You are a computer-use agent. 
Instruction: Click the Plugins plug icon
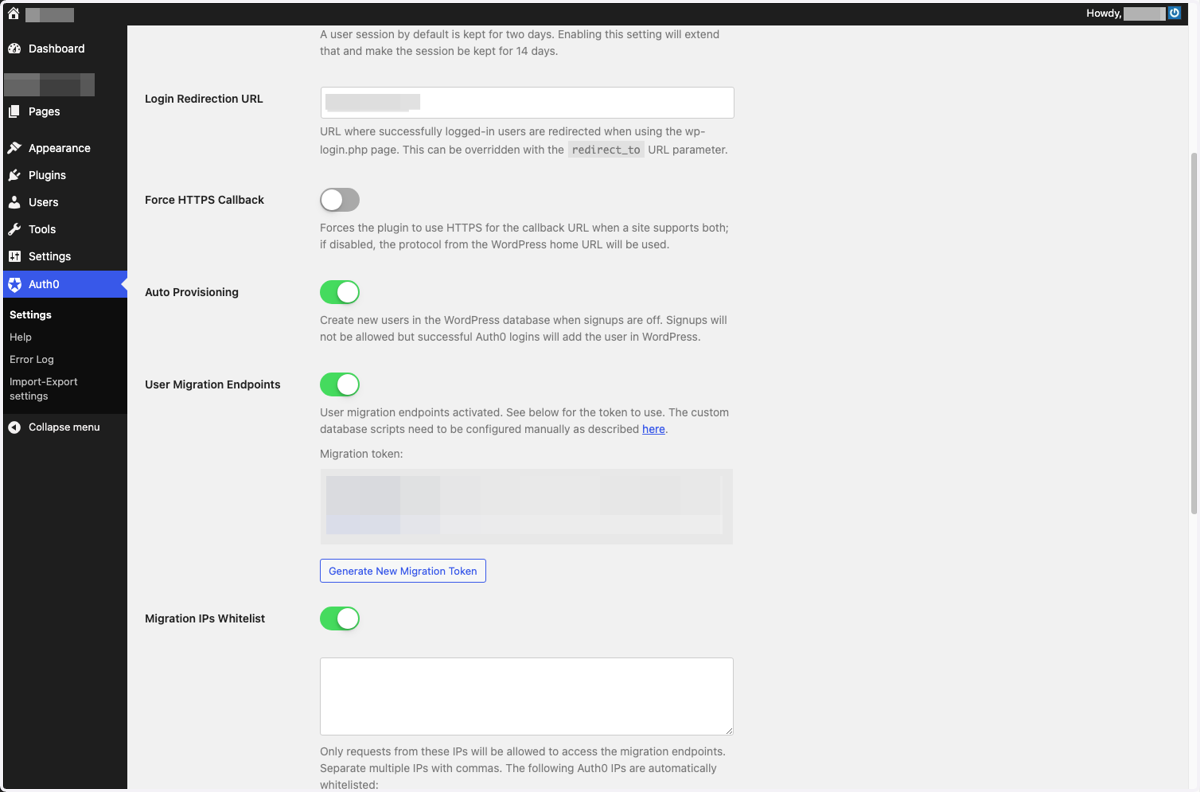tap(14, 175)
